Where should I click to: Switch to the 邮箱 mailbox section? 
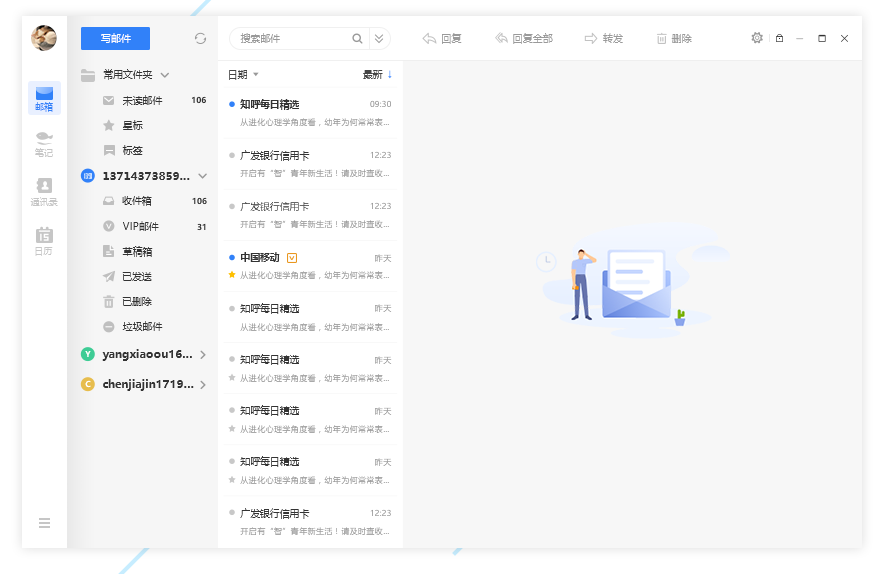click(x=44, y=98)
